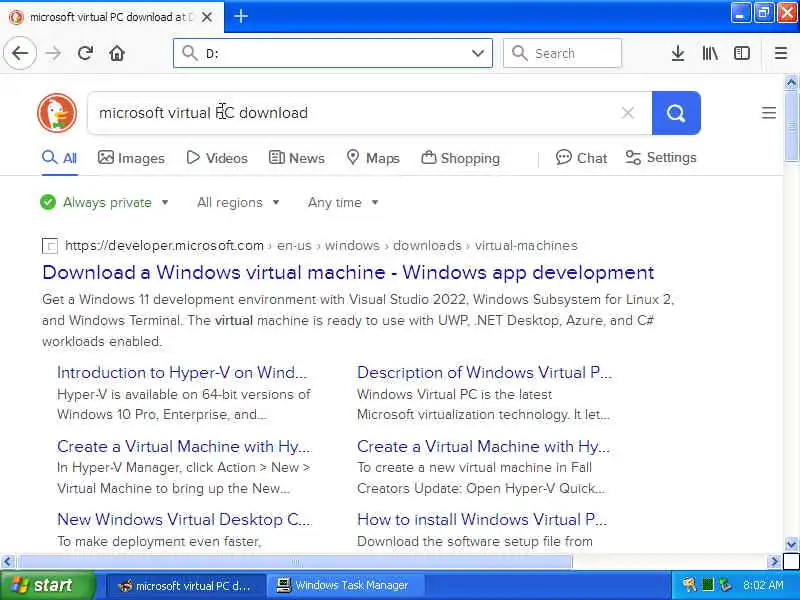Image resolution: width=800 pixels, height=600 pixels.
Task: Click the magnifier in browser Search box
Action: tap(519, 53)
